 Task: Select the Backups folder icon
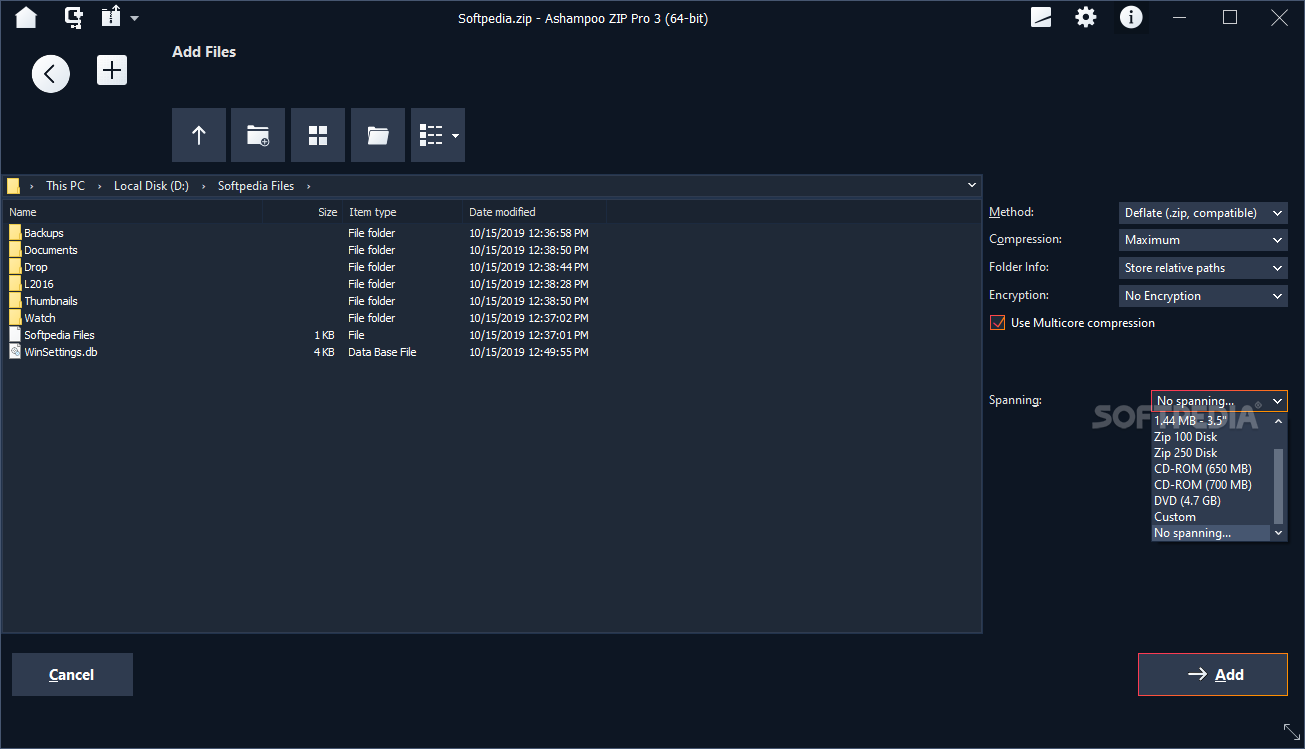point(15,233)
